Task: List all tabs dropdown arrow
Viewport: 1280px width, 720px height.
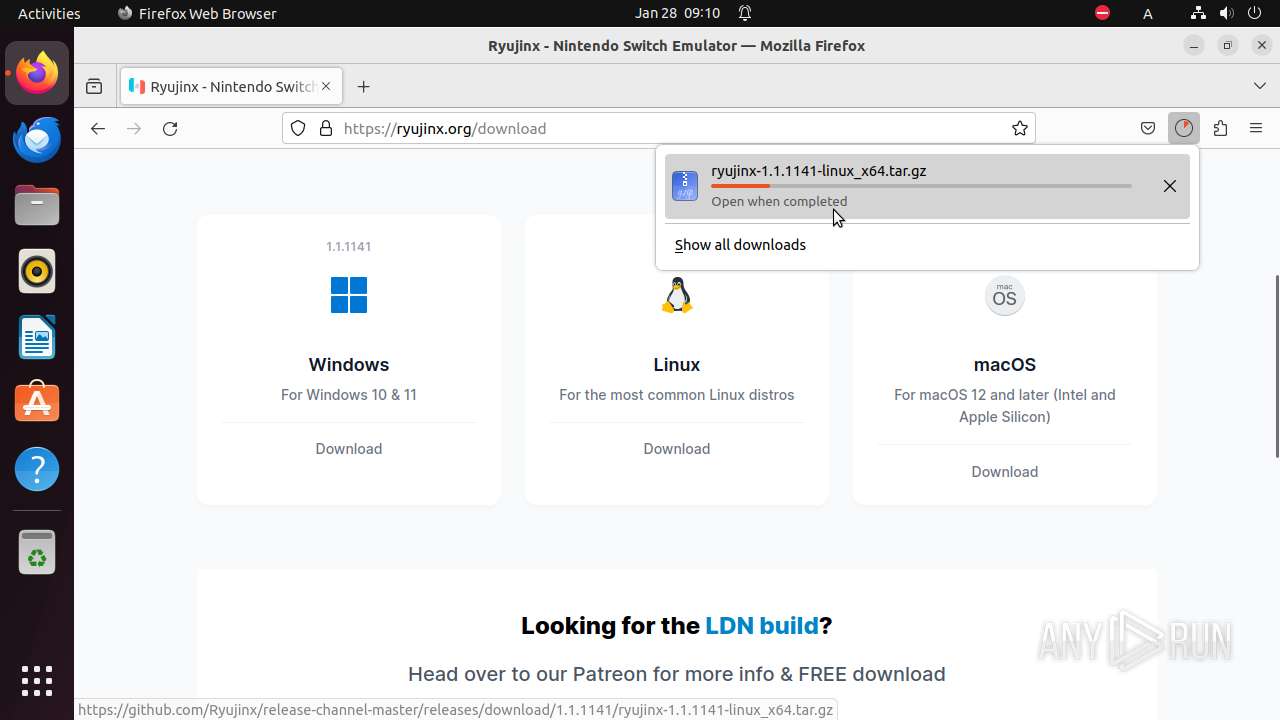Action: (x=1259, y=87)
